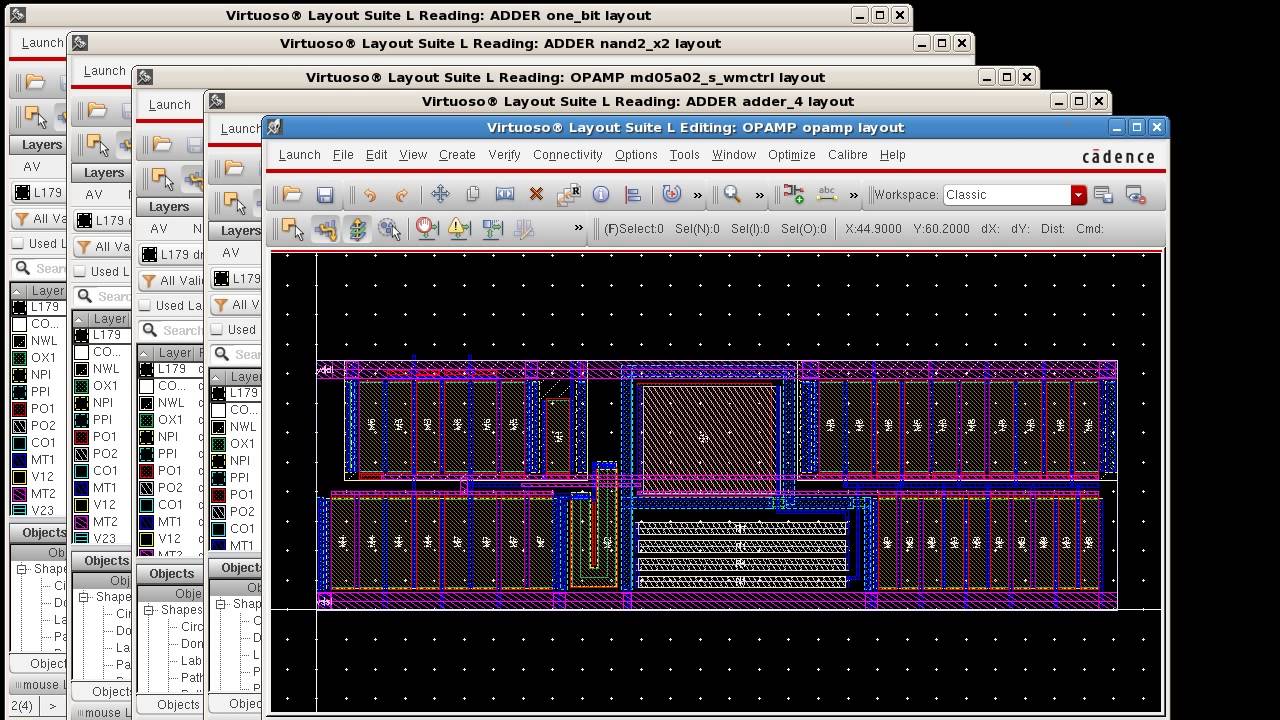Image resolution: width=1280 pixels, height=720 pixels.
Task: Click MT2 purple layer swatch in one_bit window
Action: 19,494
